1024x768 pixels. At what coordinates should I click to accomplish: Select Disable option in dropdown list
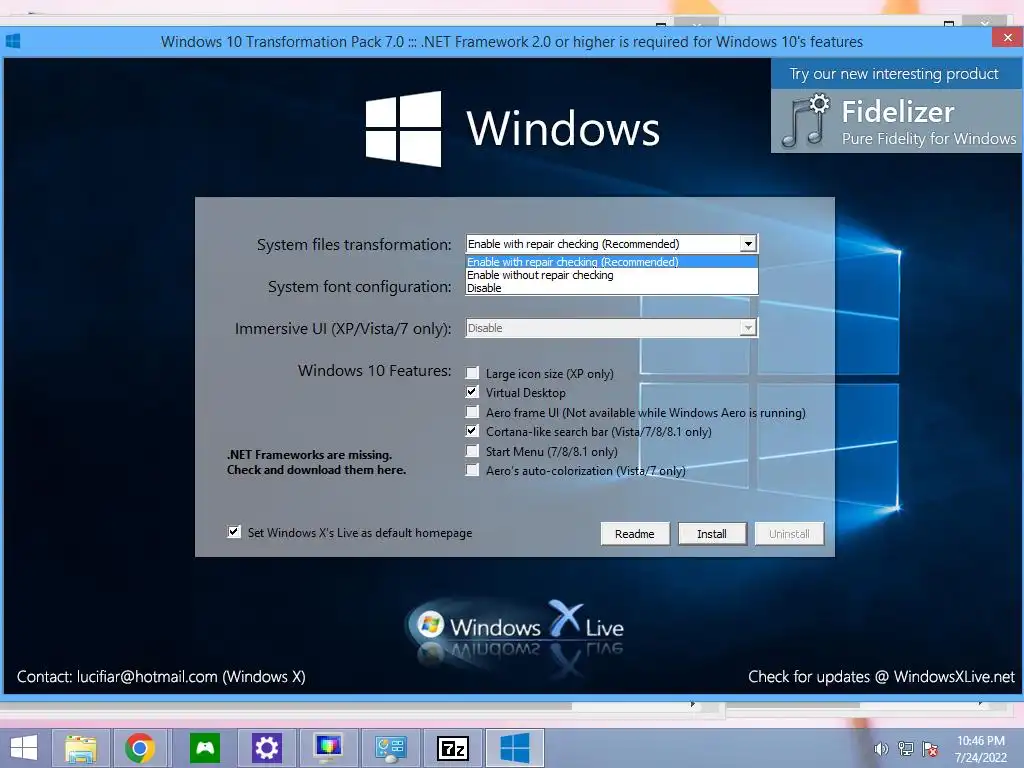(611, 288)
